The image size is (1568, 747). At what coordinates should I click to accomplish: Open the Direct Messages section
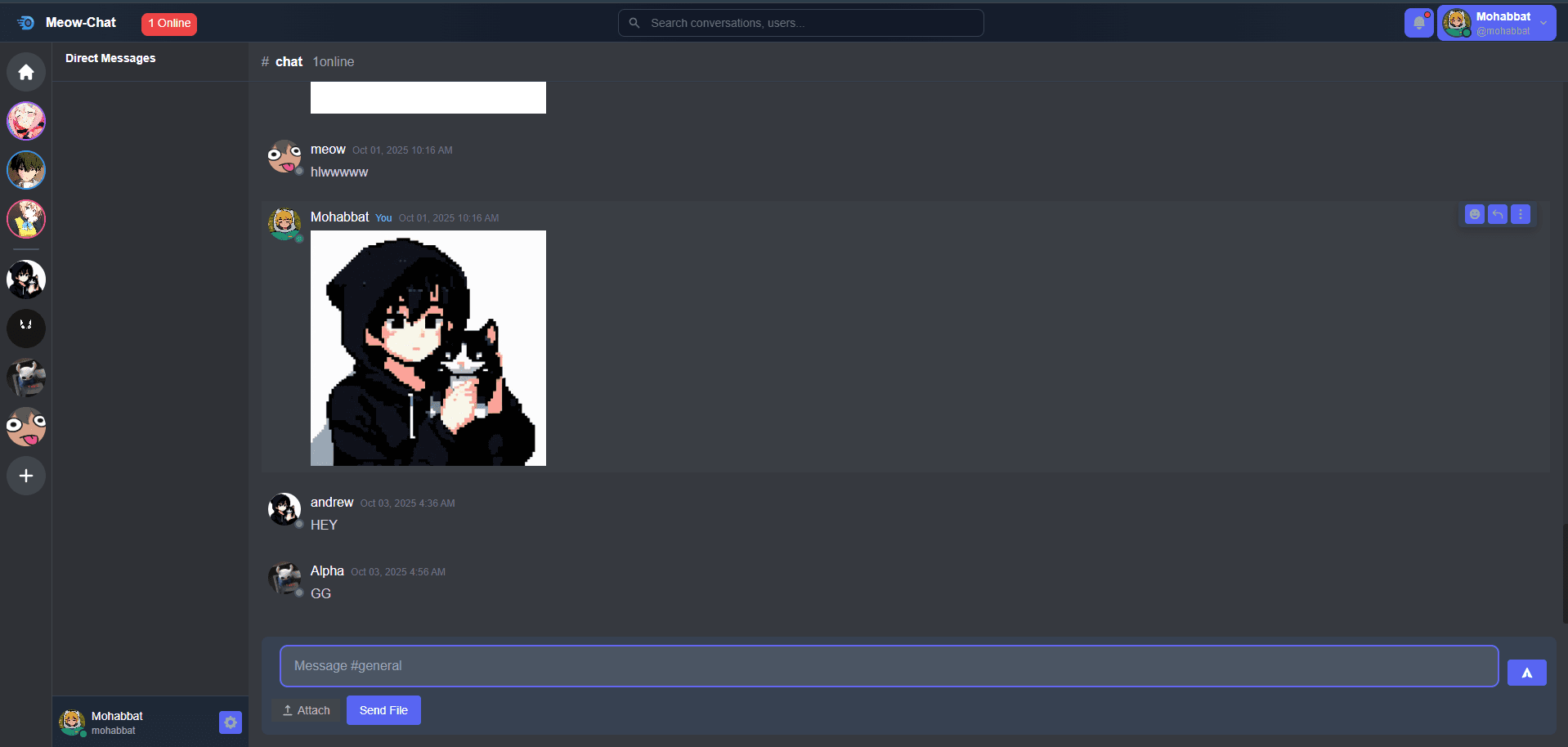[x=110, y=59]
